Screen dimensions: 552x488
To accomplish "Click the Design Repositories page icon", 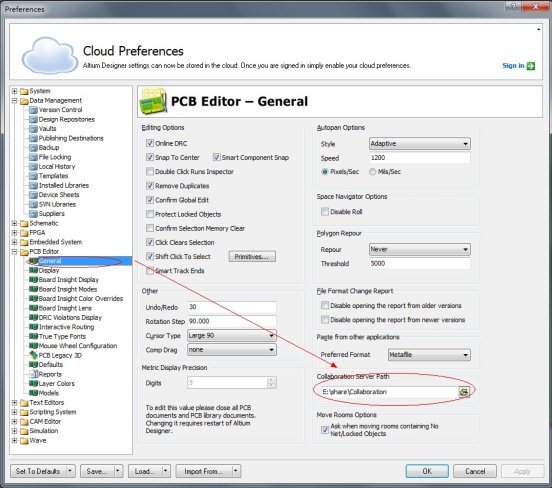I will tap(33, 119).
